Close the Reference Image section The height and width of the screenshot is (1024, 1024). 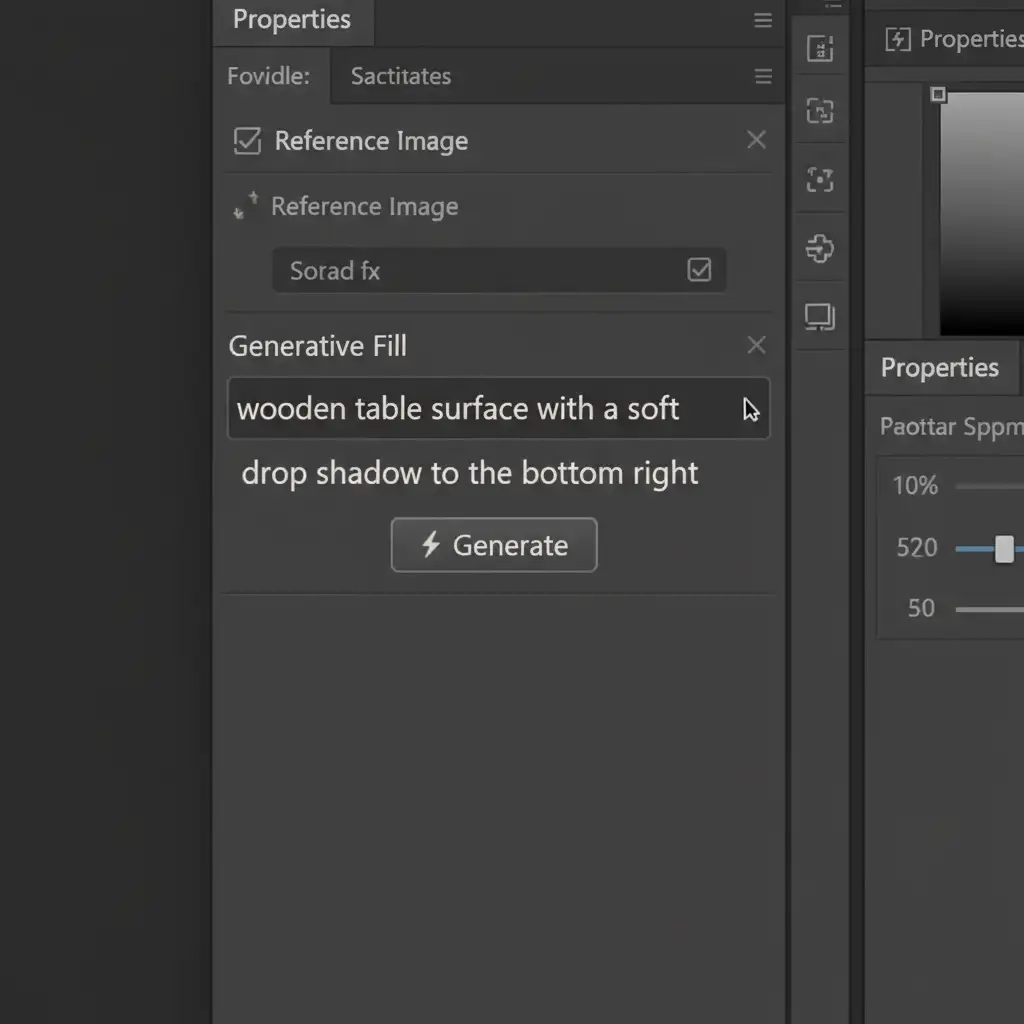pos(756,140)
